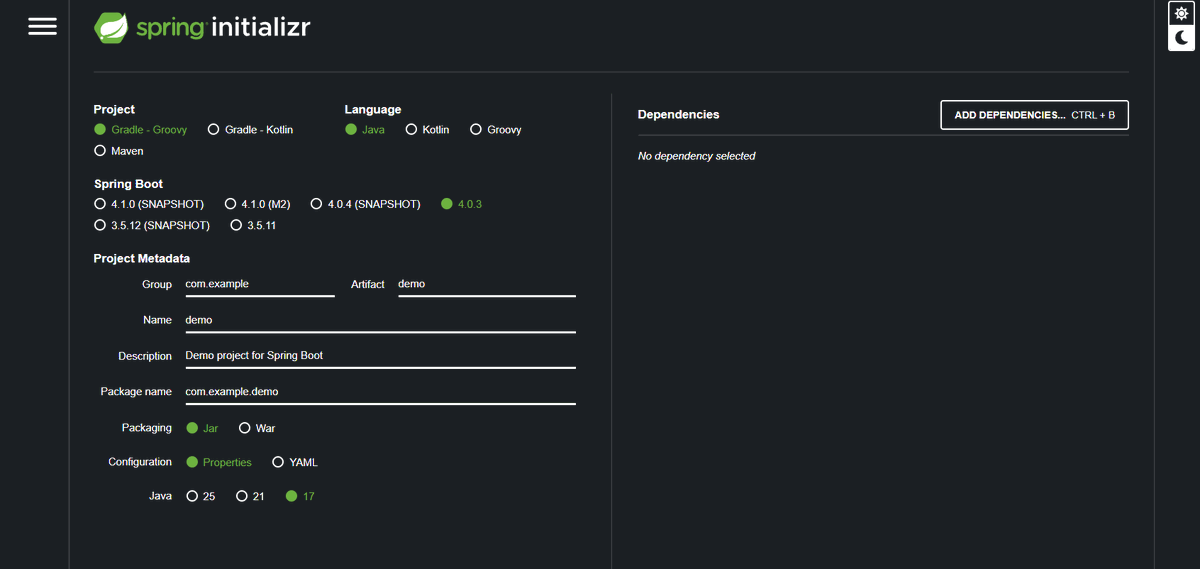Click the Java row label

coord(161,496)
